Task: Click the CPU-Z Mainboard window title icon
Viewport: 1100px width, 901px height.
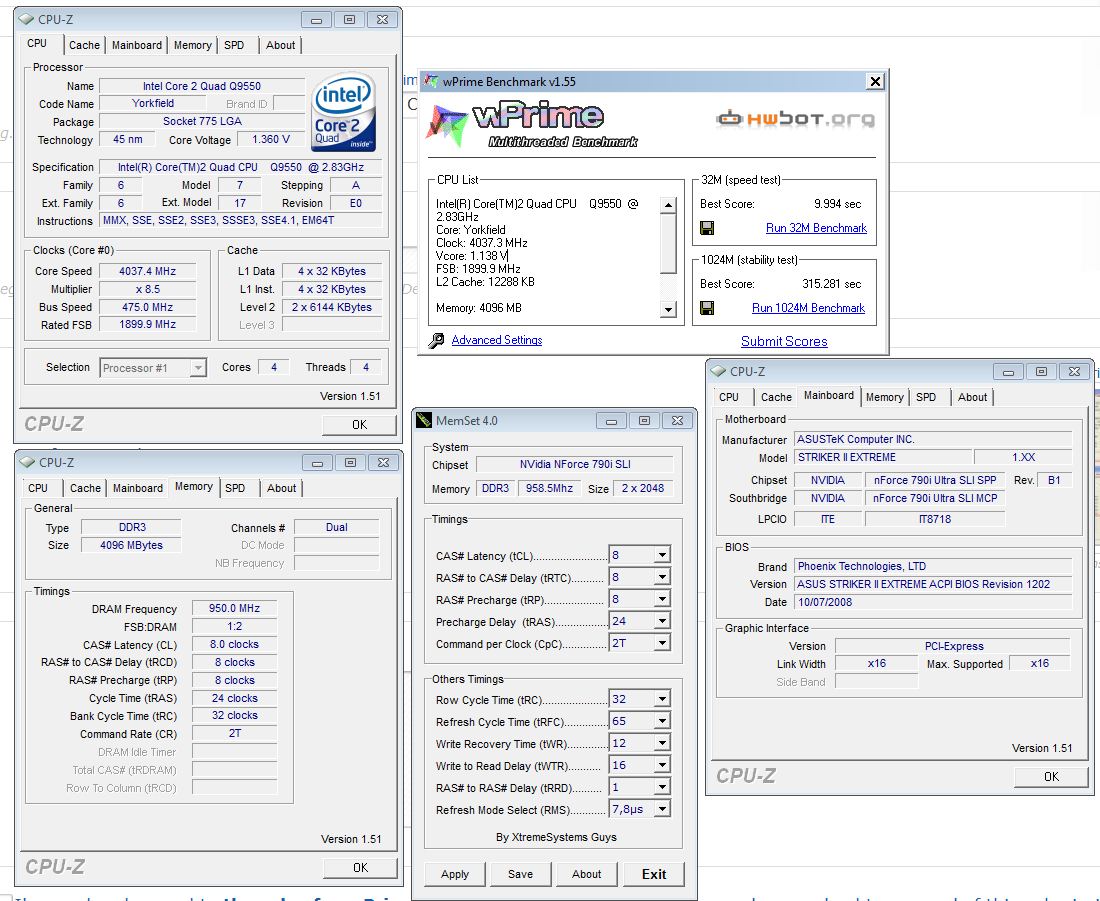Action: tap(718, 371)
